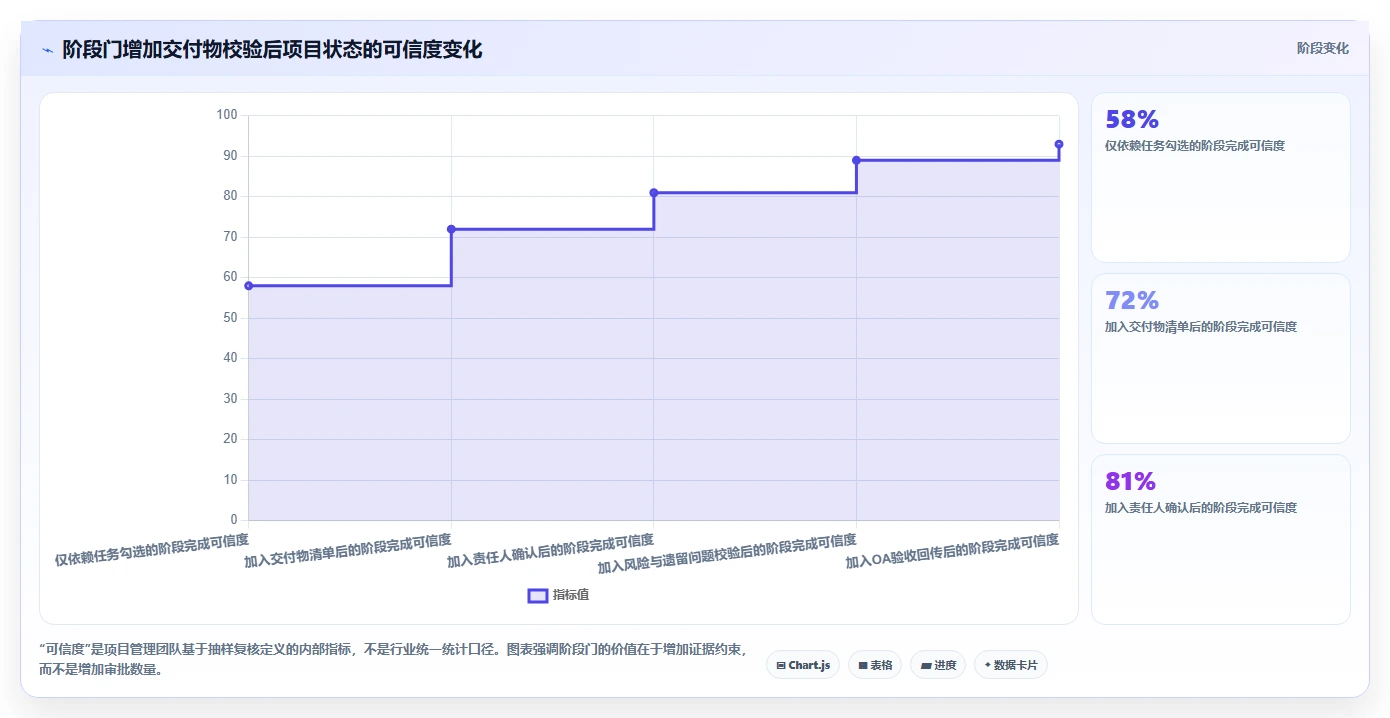Select the 表格 tag chip
1390x718 pixels.
[875, 665]
